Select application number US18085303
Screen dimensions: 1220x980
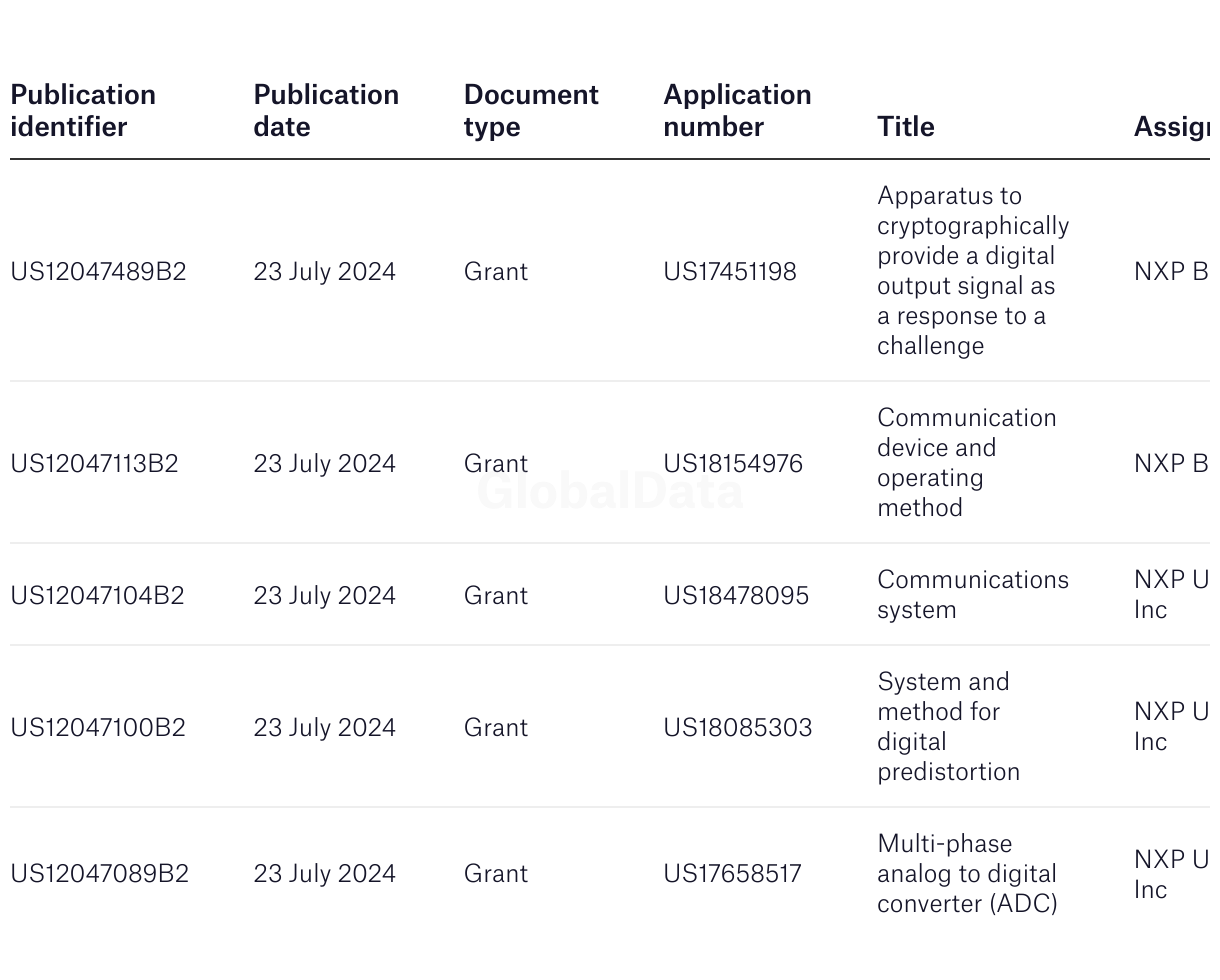pos(738,727)
